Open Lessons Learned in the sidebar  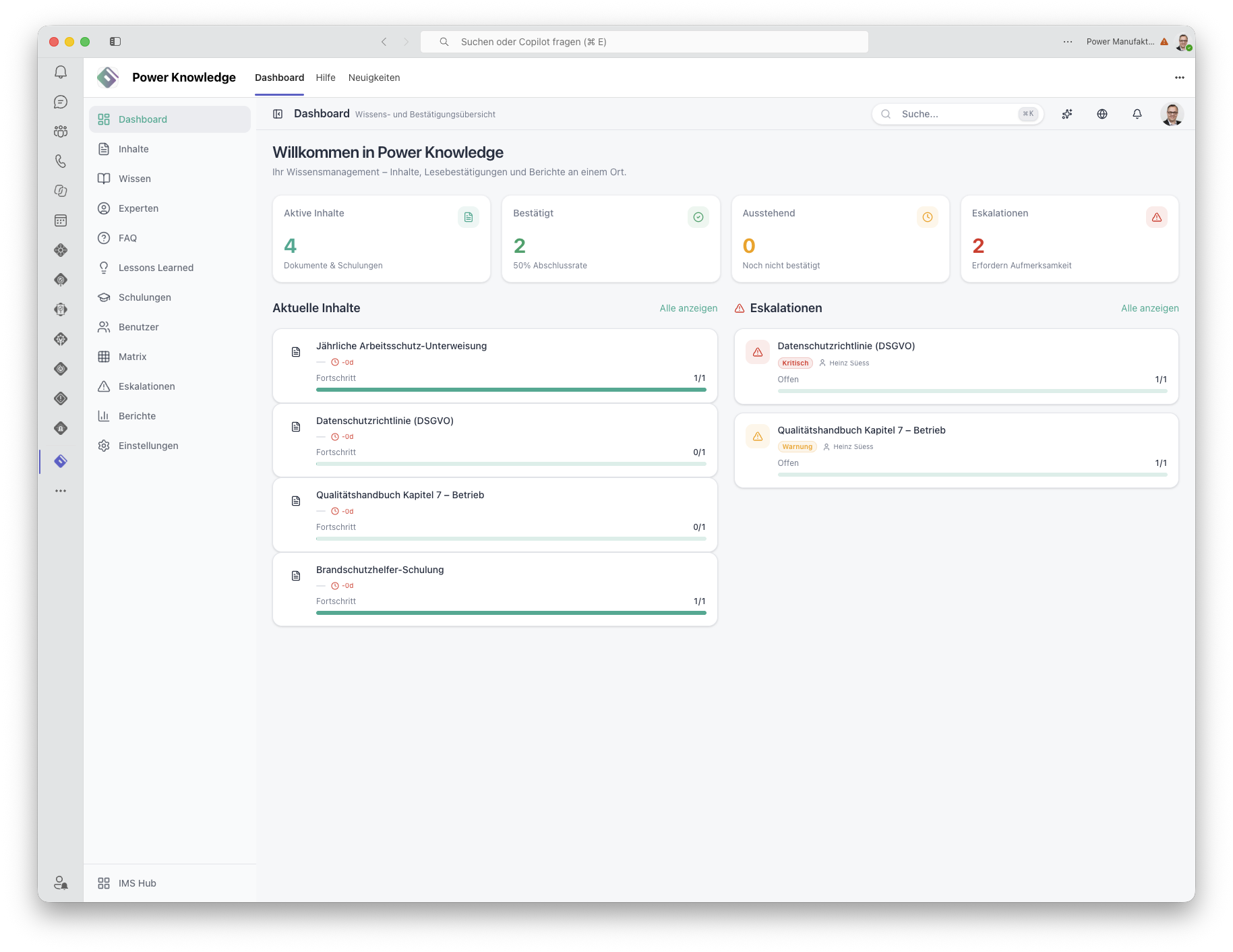tap(170, 268)
